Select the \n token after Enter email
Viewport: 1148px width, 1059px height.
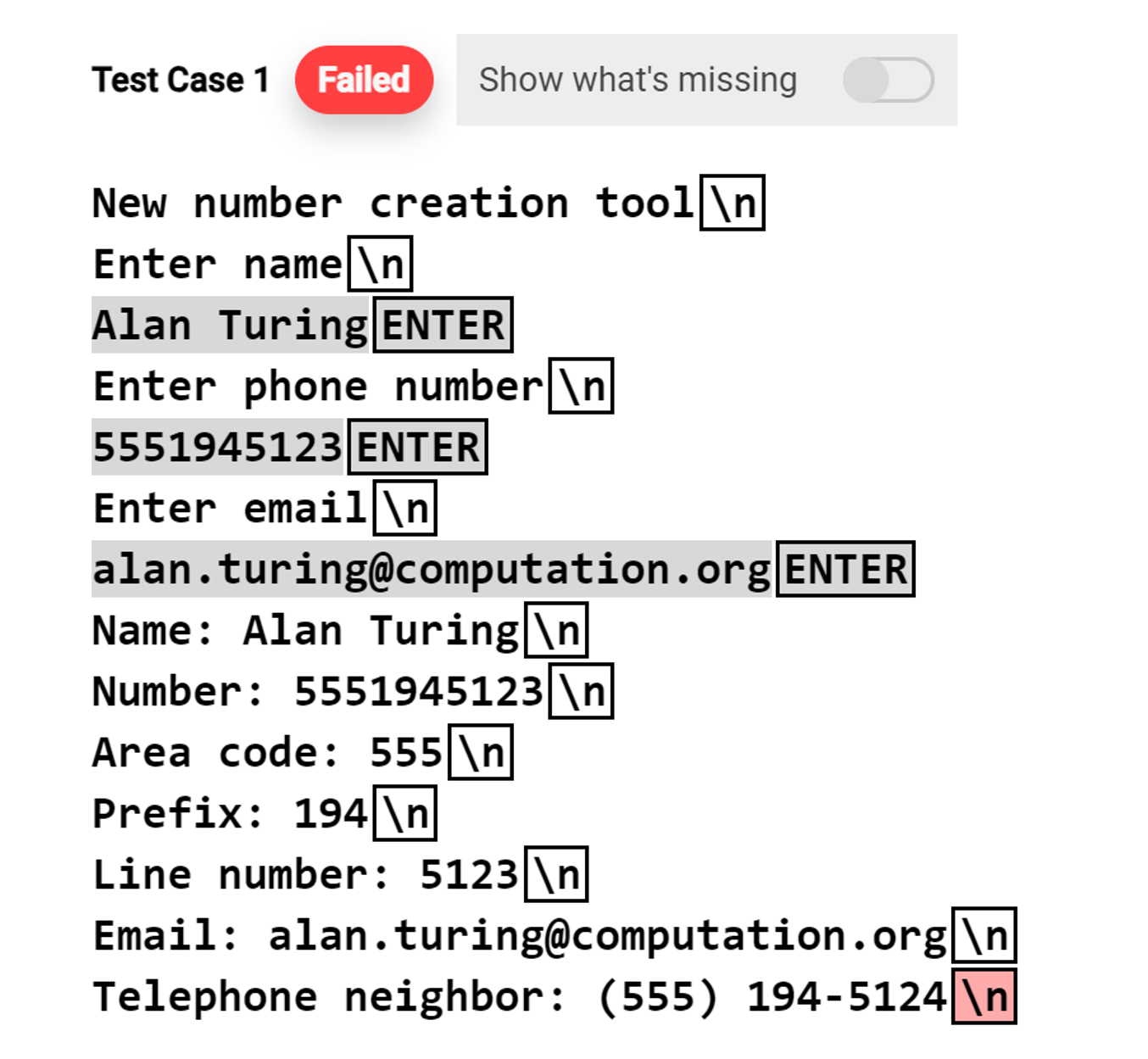[404, 508]
